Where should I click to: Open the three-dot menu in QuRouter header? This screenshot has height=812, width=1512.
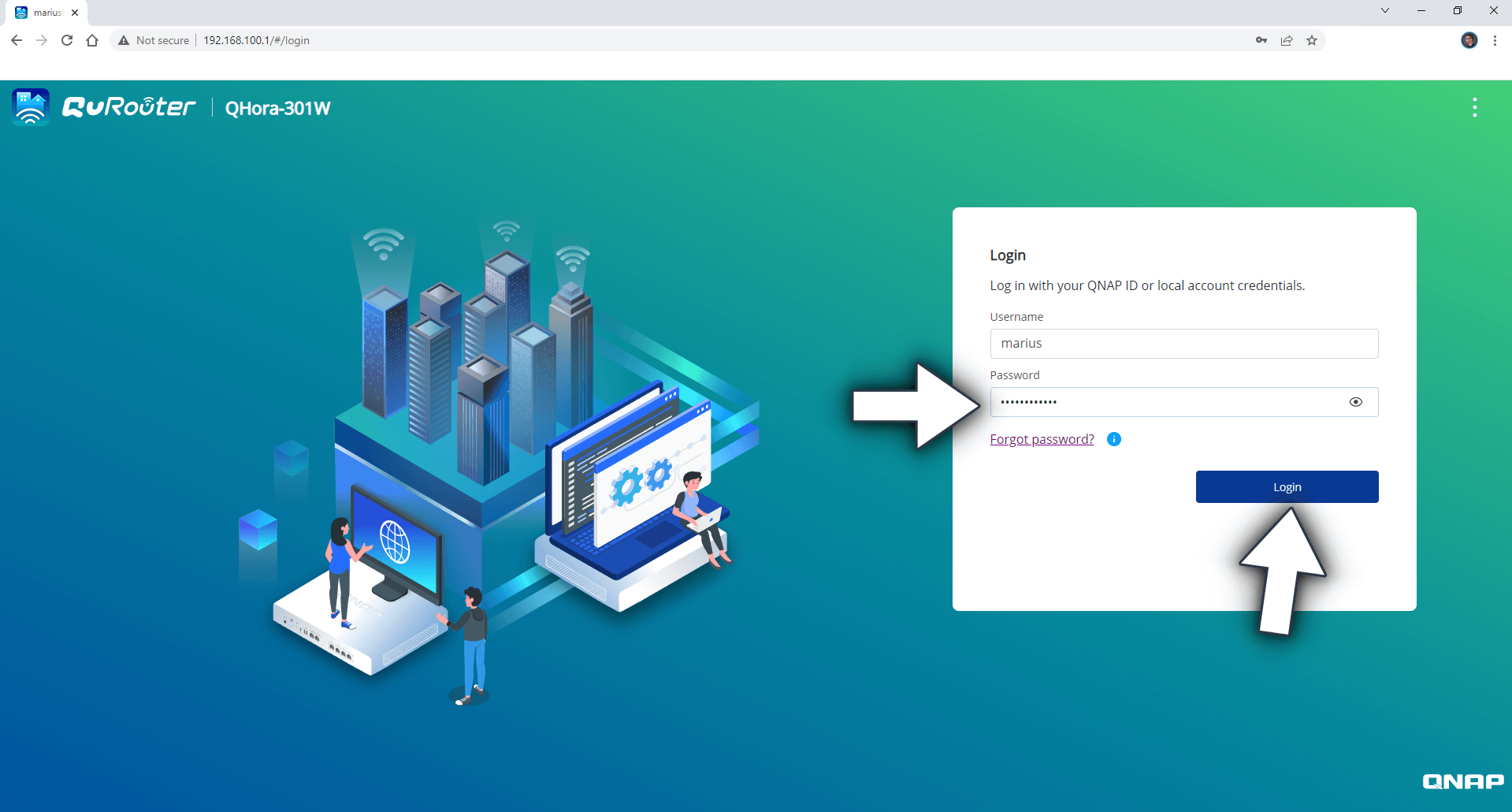[x=1474, y=107]
